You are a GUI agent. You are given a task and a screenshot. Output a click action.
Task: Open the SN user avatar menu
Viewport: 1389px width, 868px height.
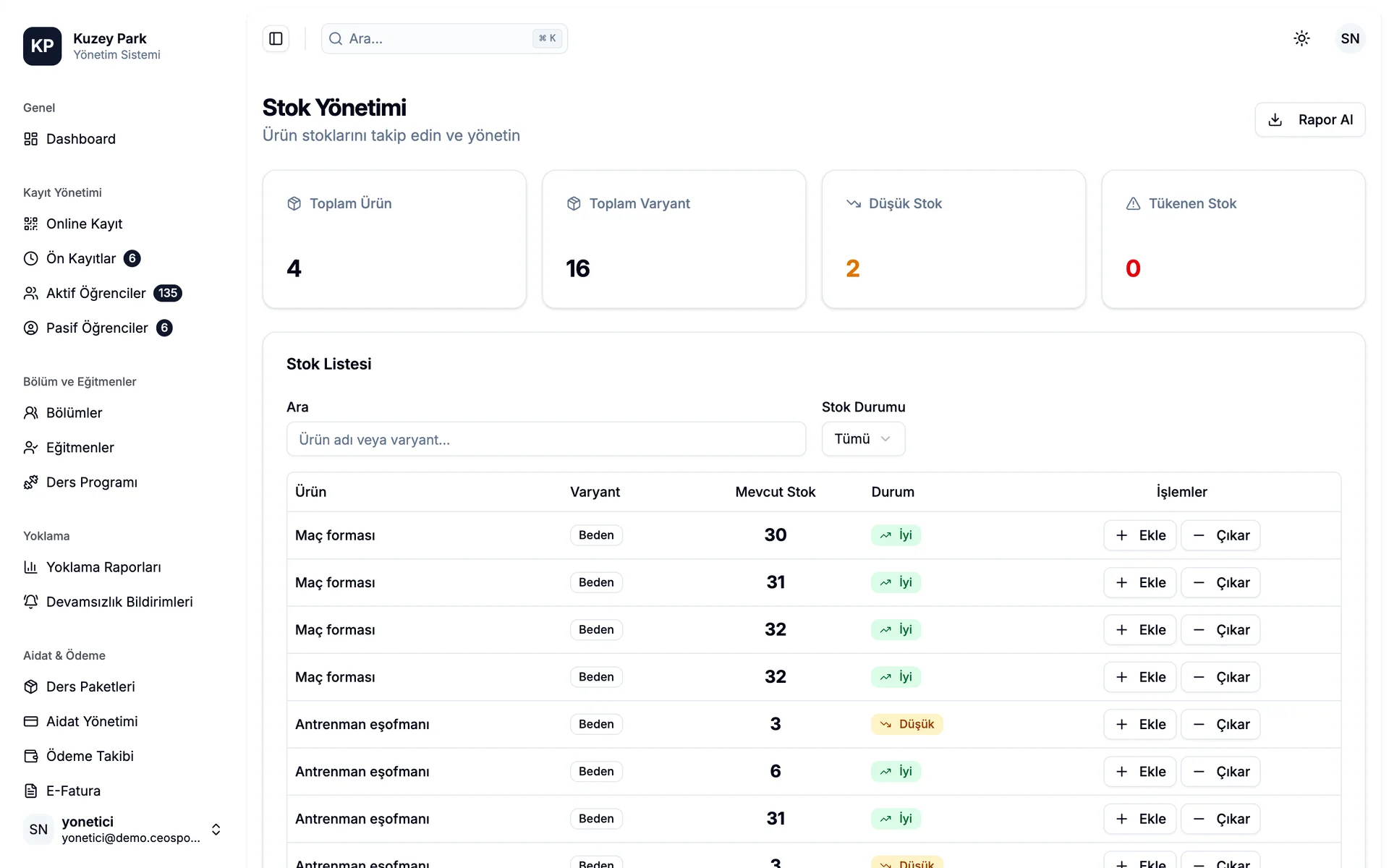click(1350, 38)
